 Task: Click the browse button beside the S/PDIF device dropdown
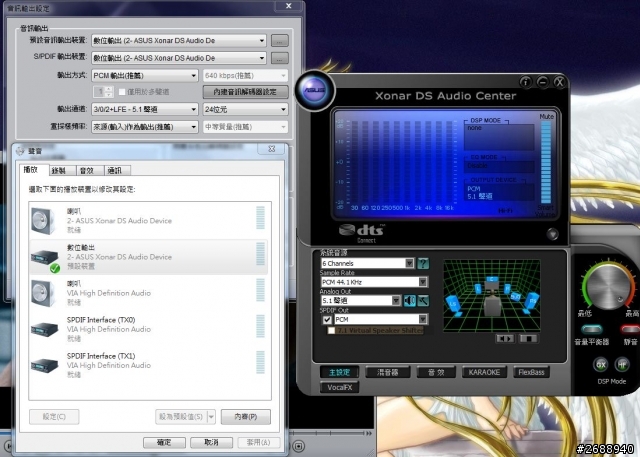tap(280, 58)
